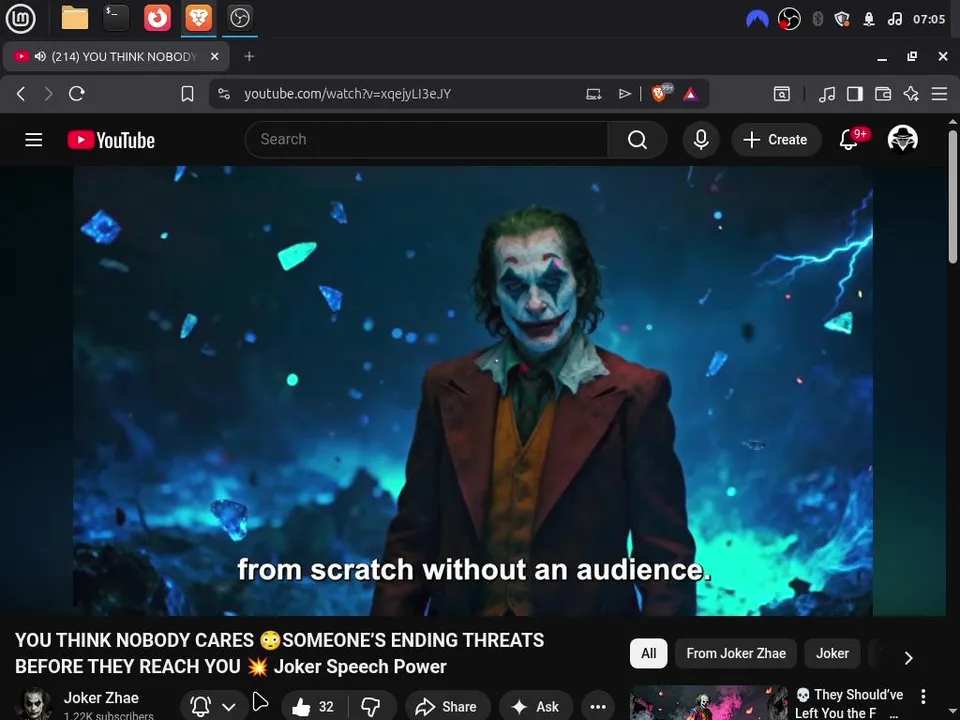
Task: Switch to Brave browser in taskbar
Action: pos(198,18)
